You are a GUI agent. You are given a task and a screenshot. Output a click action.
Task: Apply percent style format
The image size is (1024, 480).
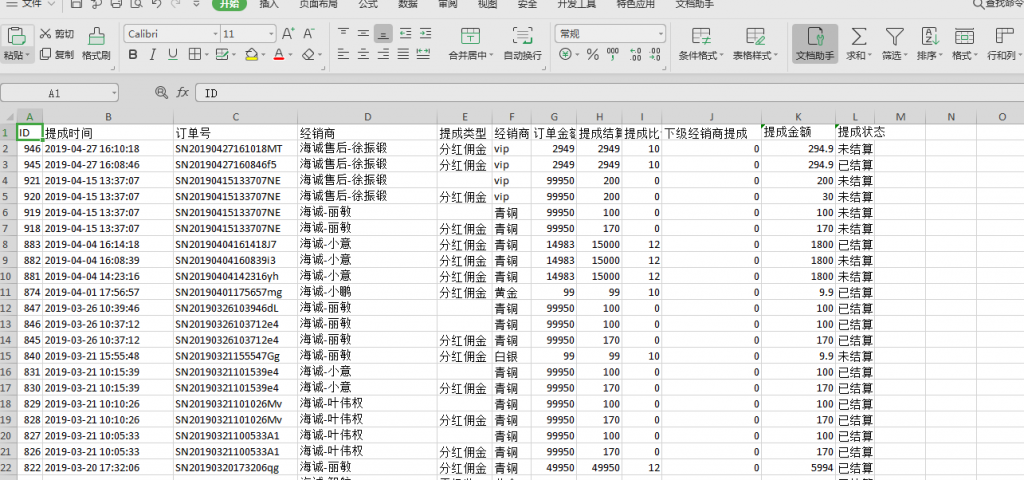[593, 54]
